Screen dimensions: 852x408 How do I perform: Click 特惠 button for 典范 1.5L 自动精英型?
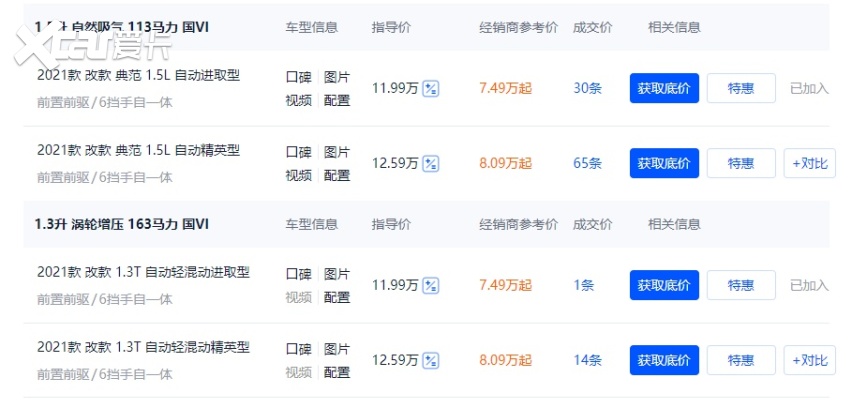pos(741,163)
